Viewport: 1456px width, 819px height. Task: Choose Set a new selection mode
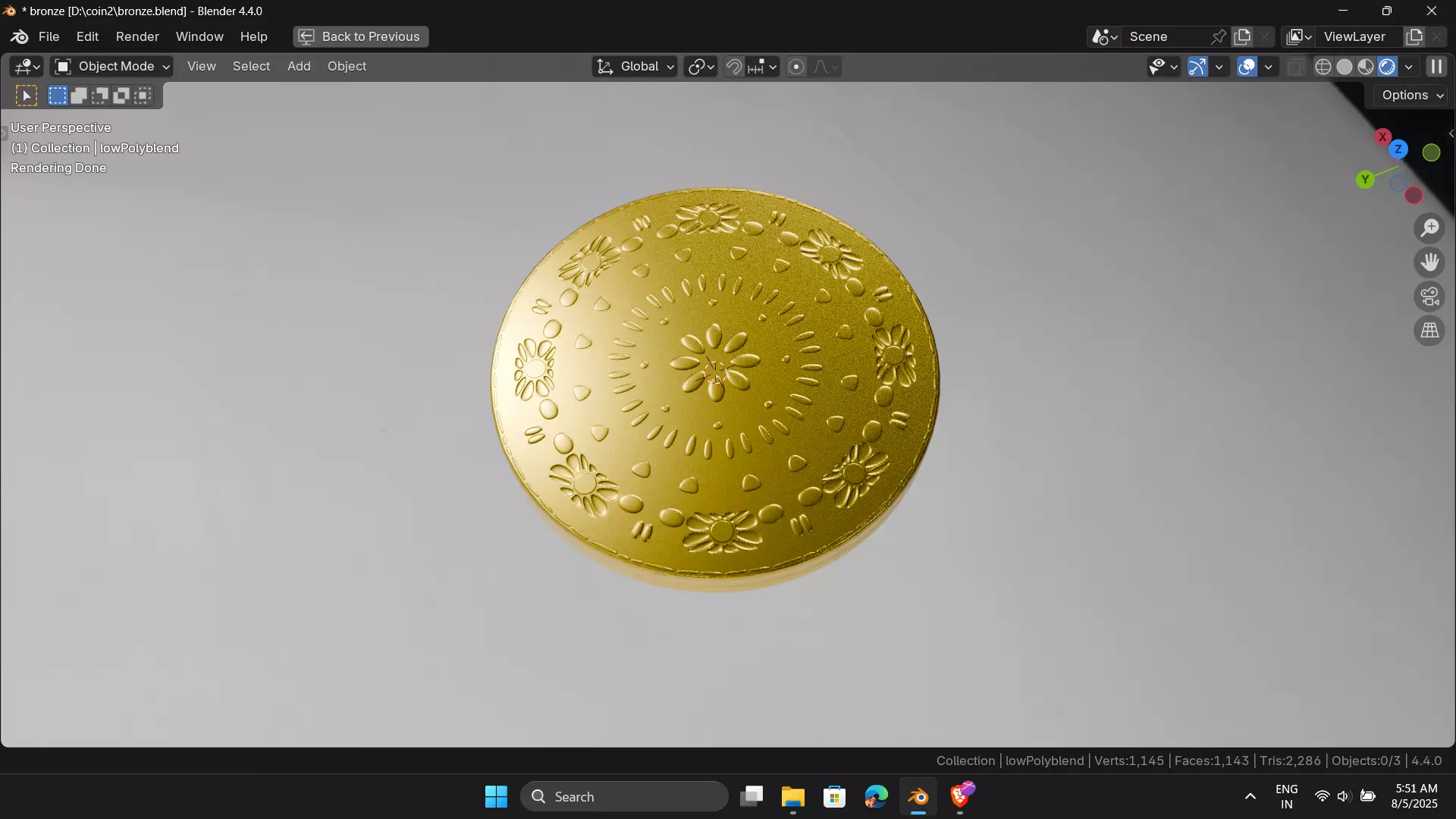click(58, 96)
